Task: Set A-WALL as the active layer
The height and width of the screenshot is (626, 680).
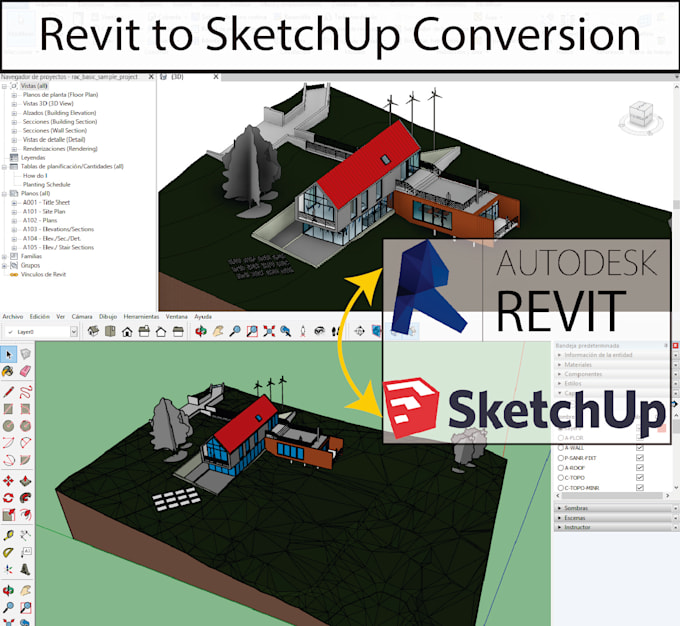Action: [560, 447]
